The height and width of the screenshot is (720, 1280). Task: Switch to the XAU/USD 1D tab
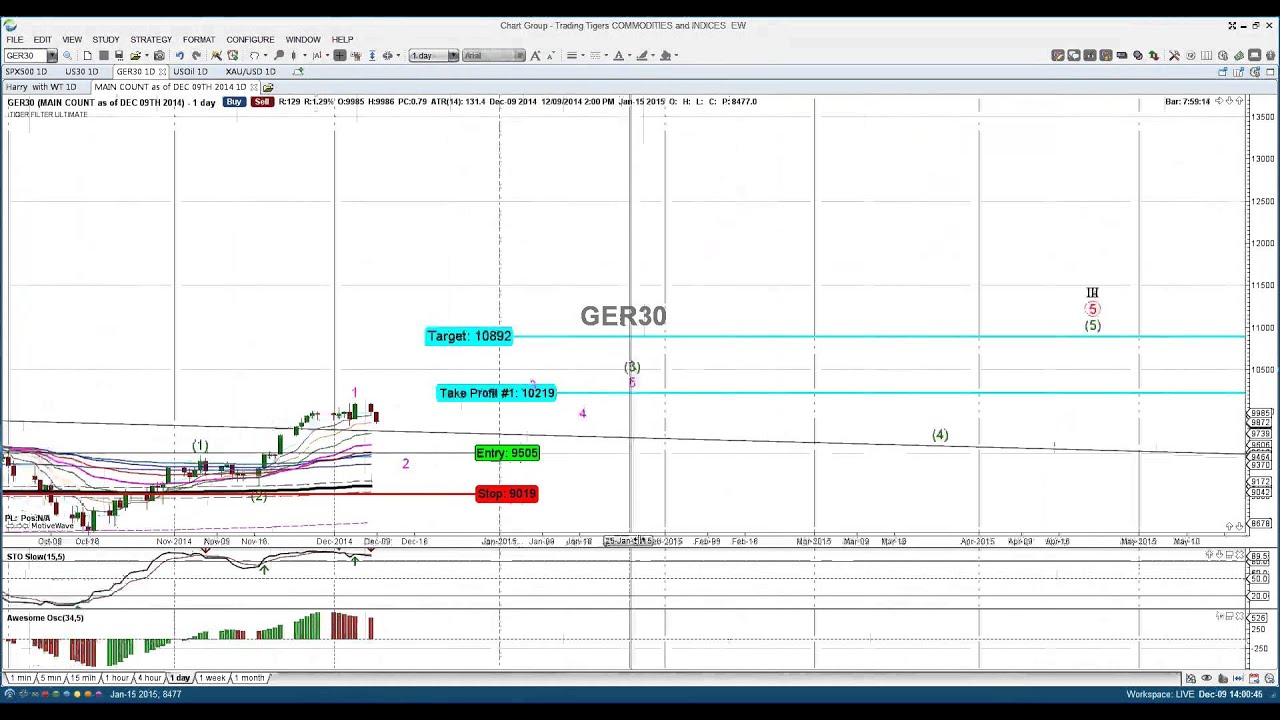[250, 72]
